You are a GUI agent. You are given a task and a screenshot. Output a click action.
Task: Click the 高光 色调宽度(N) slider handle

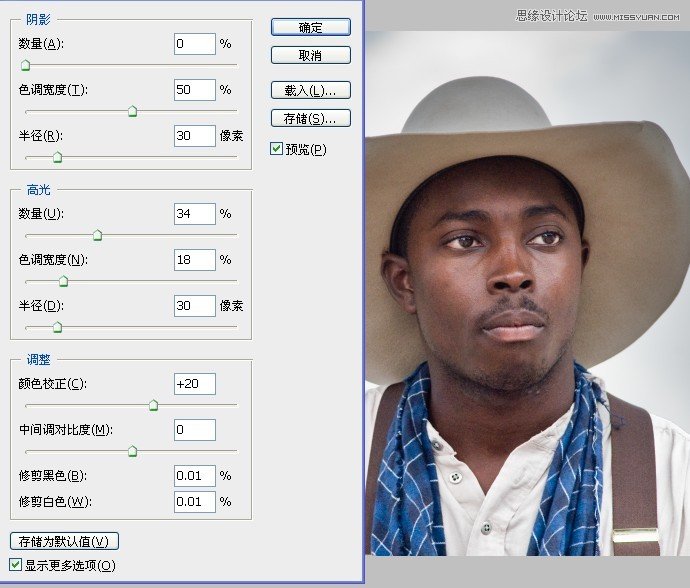[63, 281]
